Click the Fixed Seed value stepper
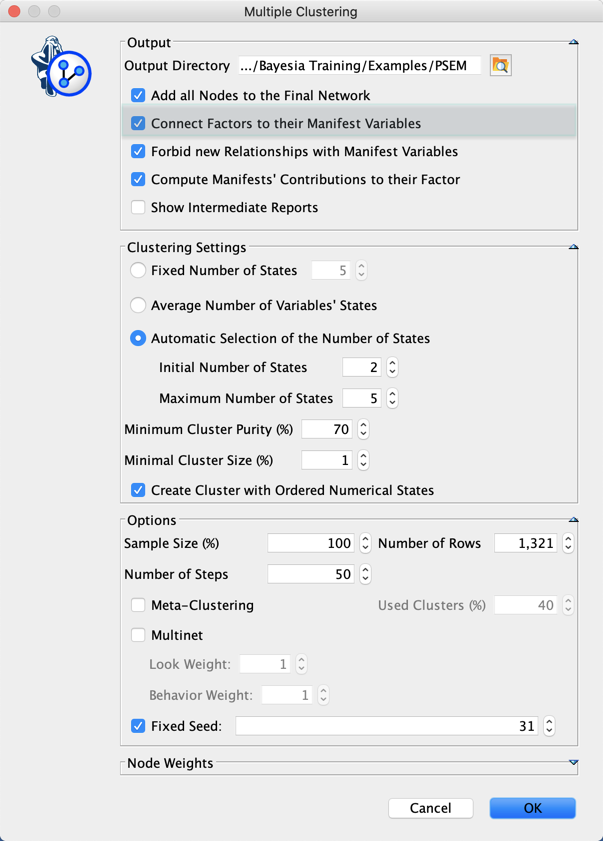The width and height of the screenshot is (603, 841). click(549, 726)
